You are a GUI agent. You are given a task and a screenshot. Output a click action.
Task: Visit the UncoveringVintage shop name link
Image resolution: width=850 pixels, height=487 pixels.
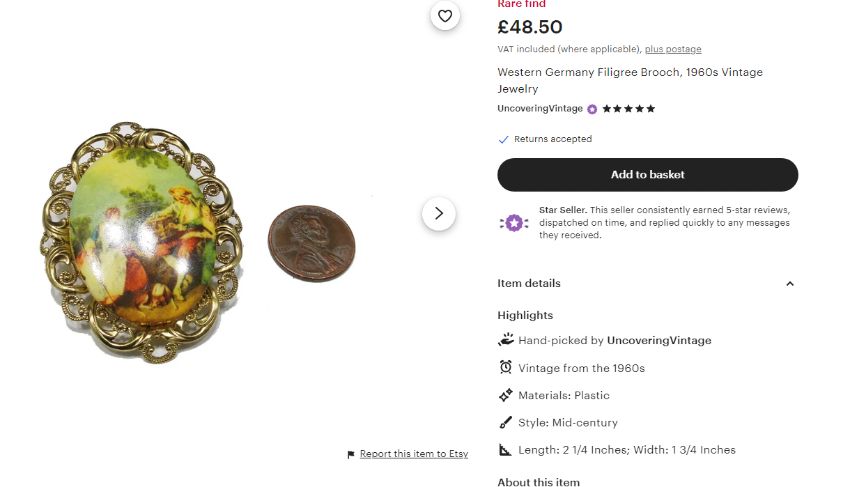click(540, 108)
